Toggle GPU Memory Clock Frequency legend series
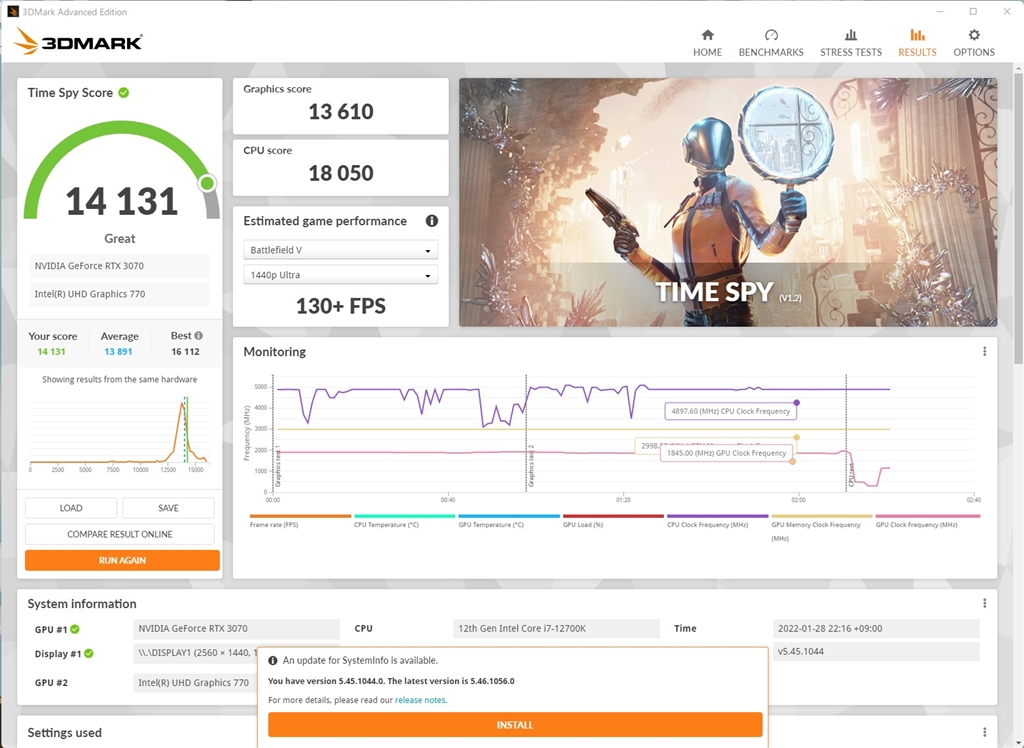The image size is (1024, 748). click(x=822, y=527)
